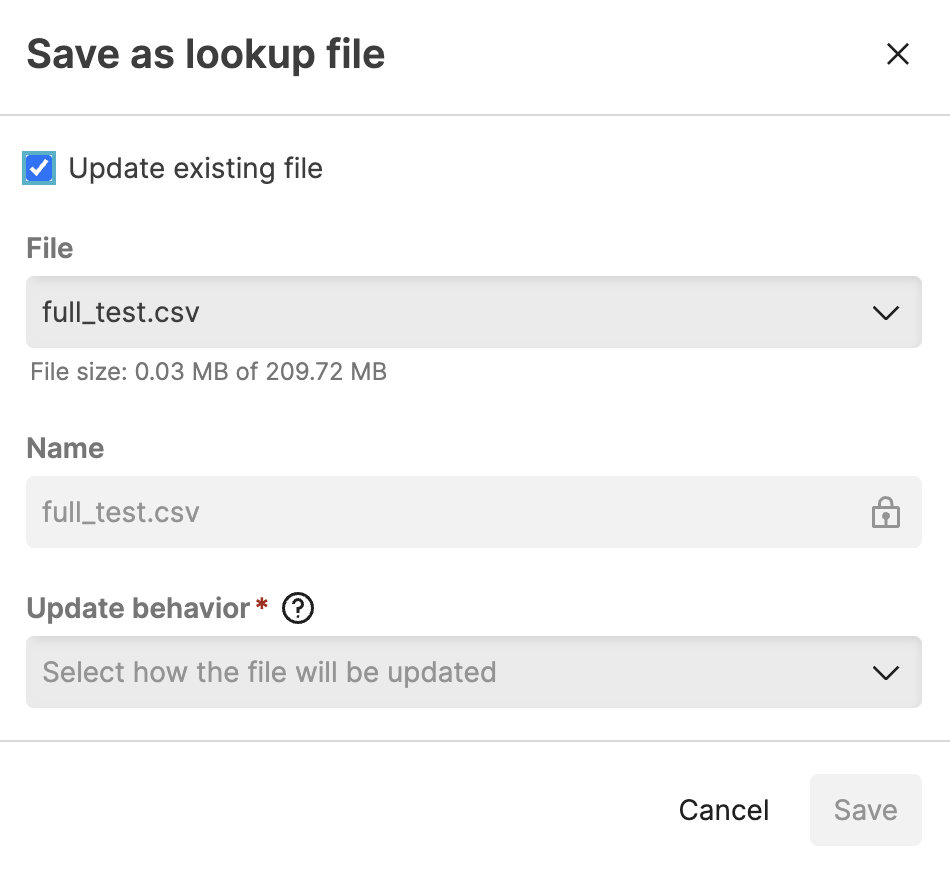
Task: Expand the Update behavior dropdown
Action: 474,672
